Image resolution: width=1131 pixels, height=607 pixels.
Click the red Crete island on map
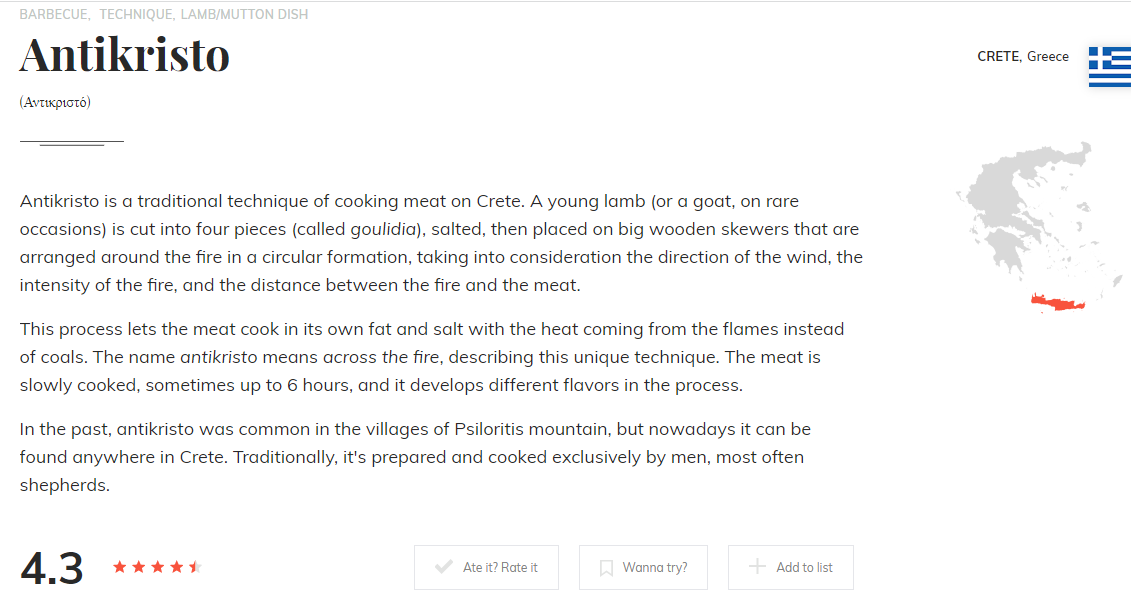click(1062, 301)
